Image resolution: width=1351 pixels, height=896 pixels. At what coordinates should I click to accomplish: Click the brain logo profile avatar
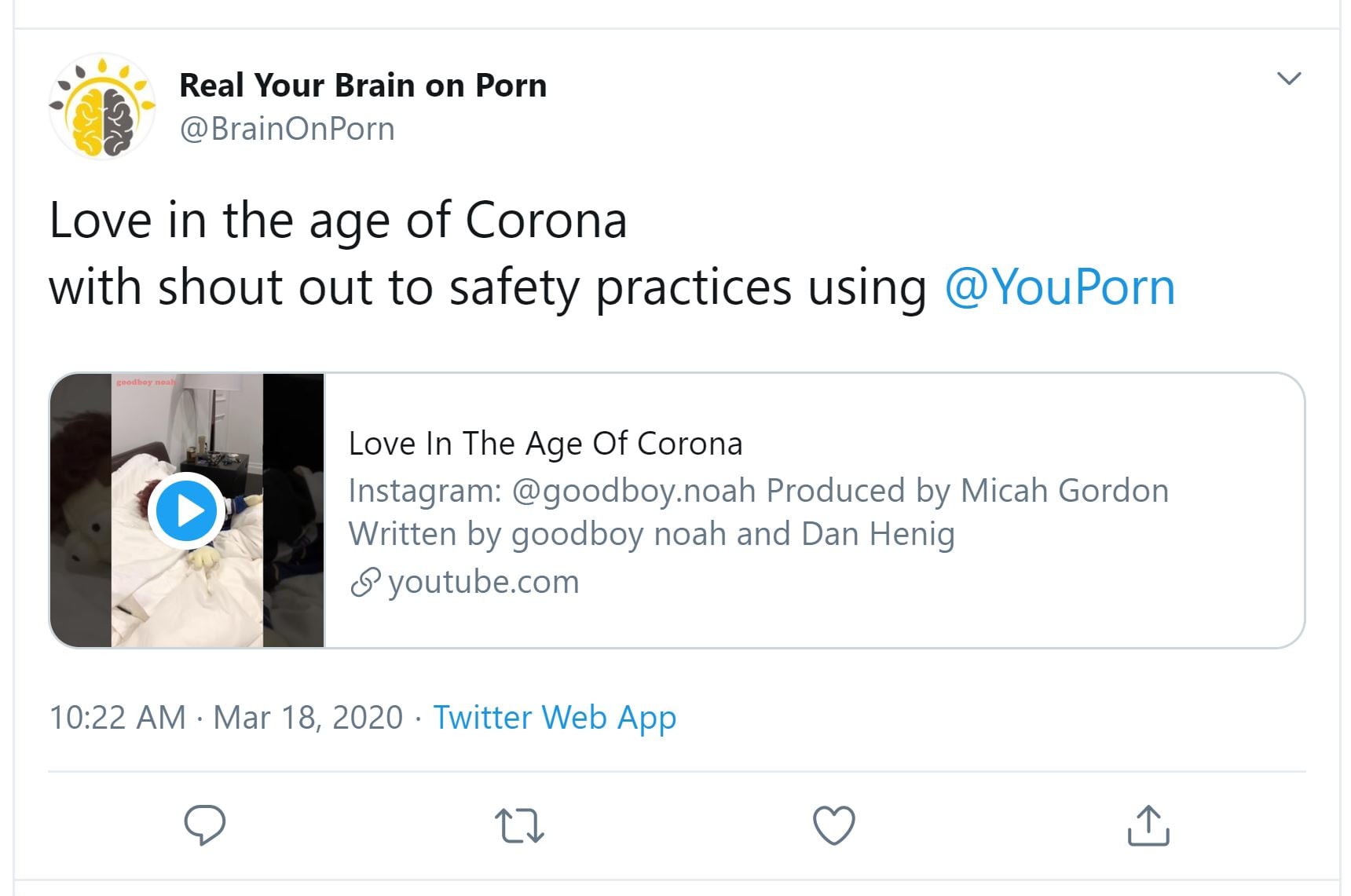point(102,106)
